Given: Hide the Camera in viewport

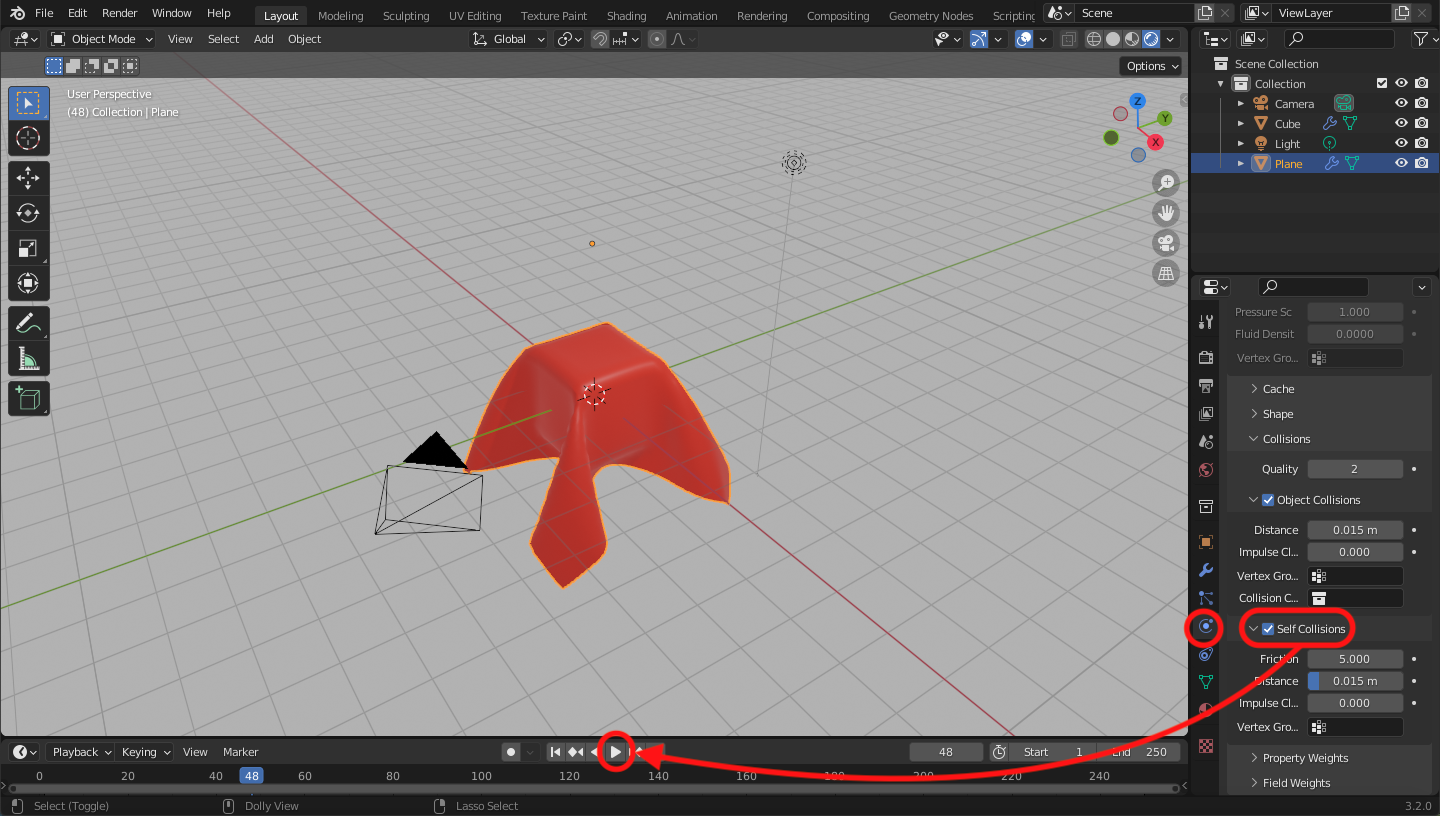Looking at the screenshot, I should tap(1402, 104).
